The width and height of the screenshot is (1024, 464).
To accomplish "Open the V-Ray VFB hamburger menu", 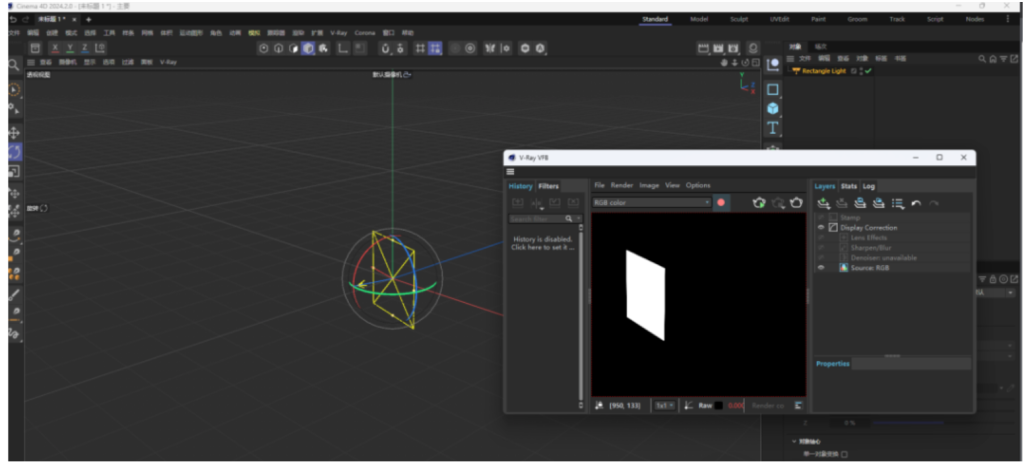I will (511, 172).
